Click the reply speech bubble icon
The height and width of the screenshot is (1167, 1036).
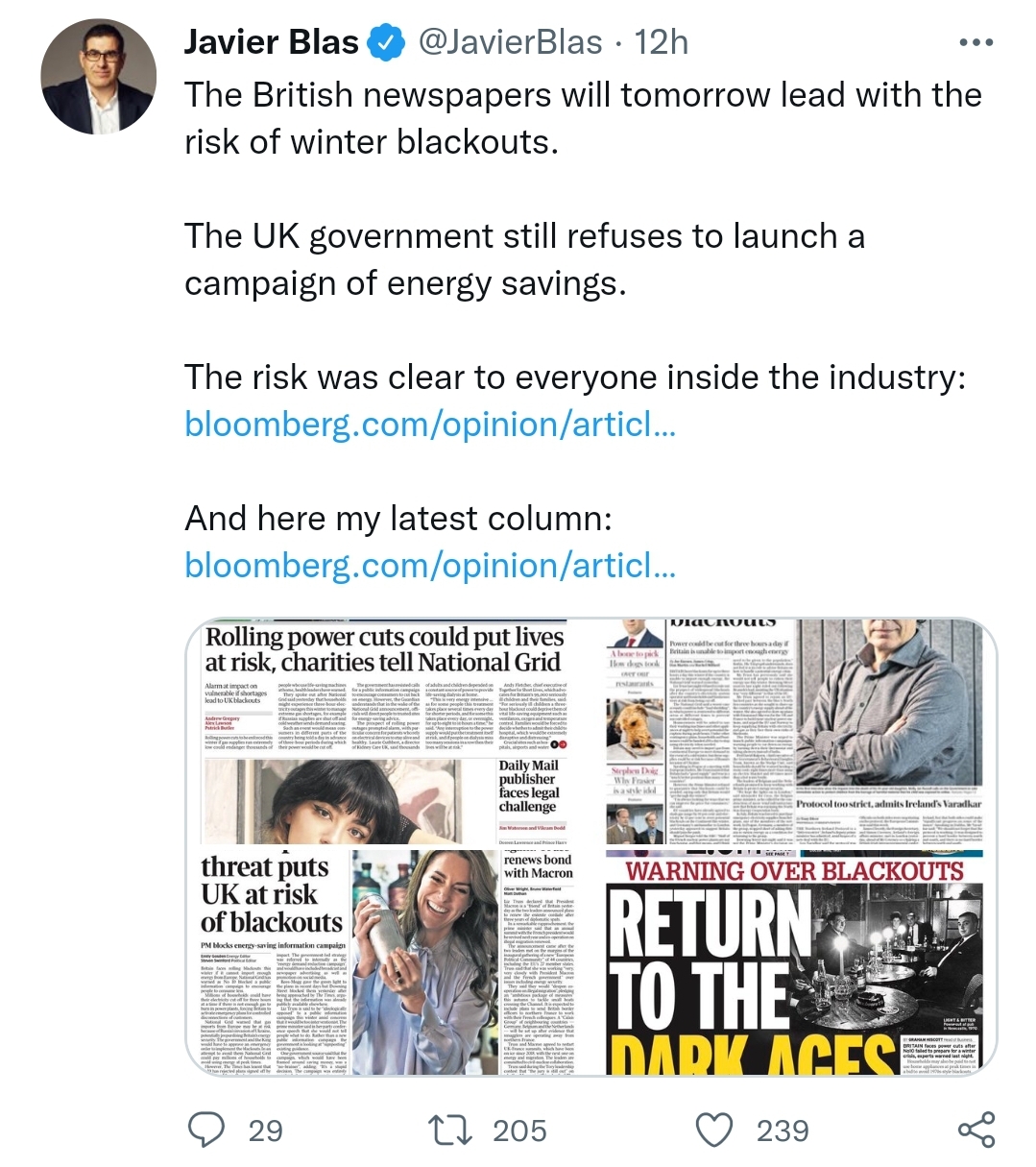coord(206,1130)
